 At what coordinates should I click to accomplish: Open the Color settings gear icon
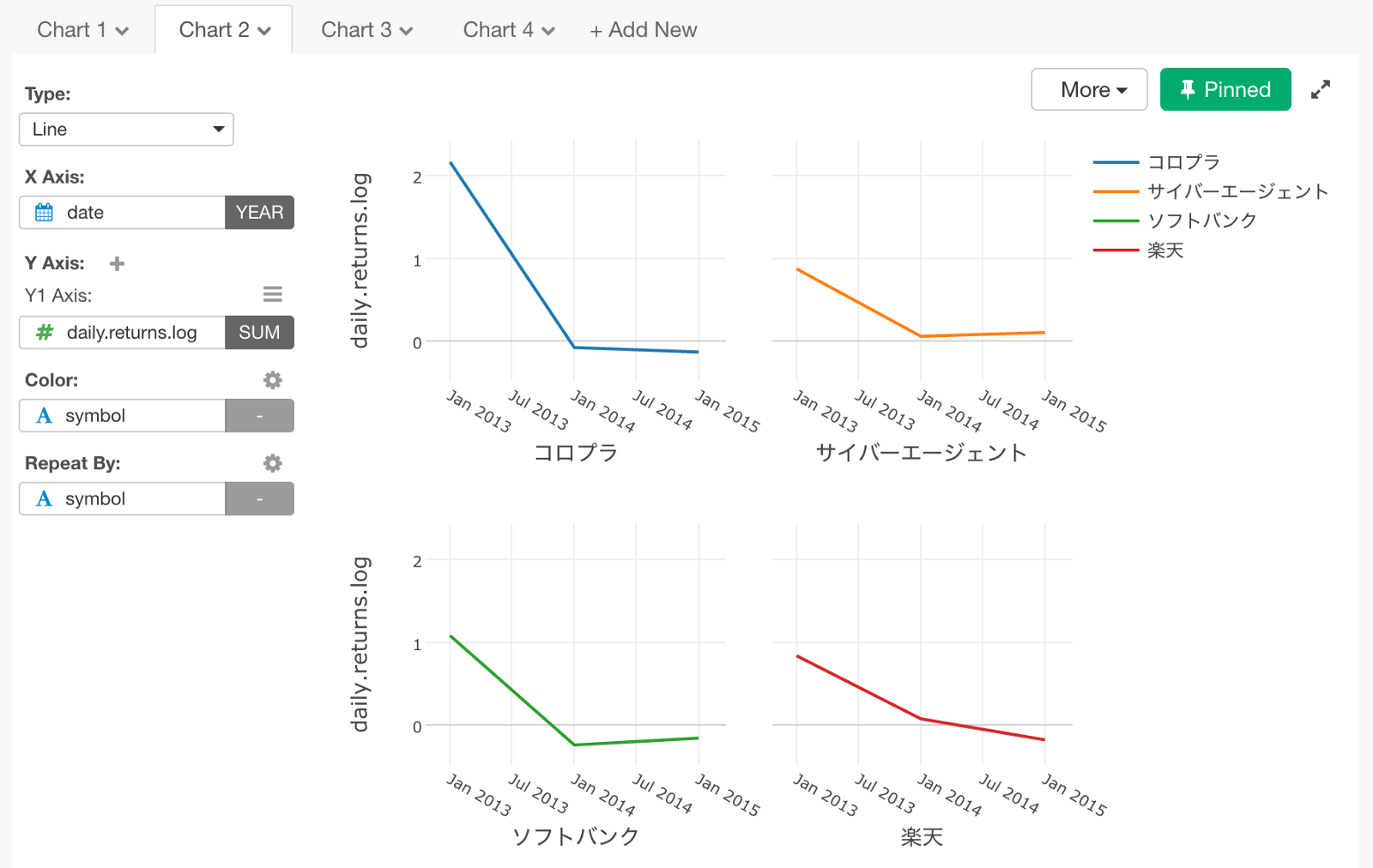click(x=273, y=380)
